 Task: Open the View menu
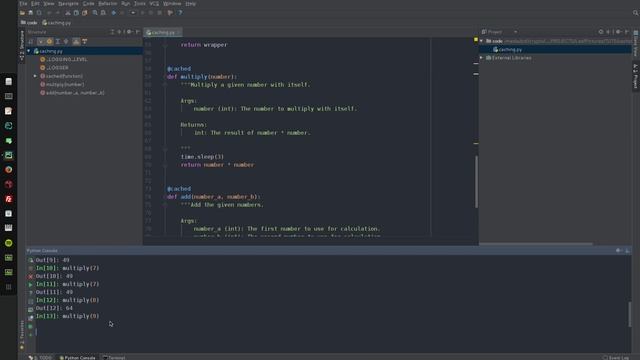click(x=49, y=4)
